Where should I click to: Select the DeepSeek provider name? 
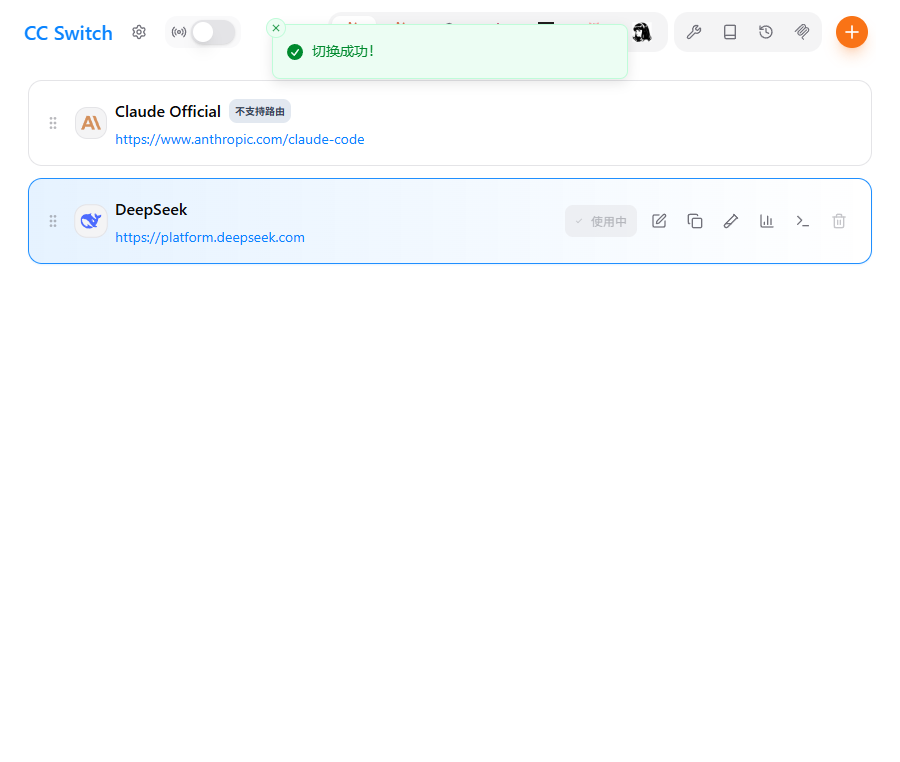pyautogui.click(x=151, y=209)
